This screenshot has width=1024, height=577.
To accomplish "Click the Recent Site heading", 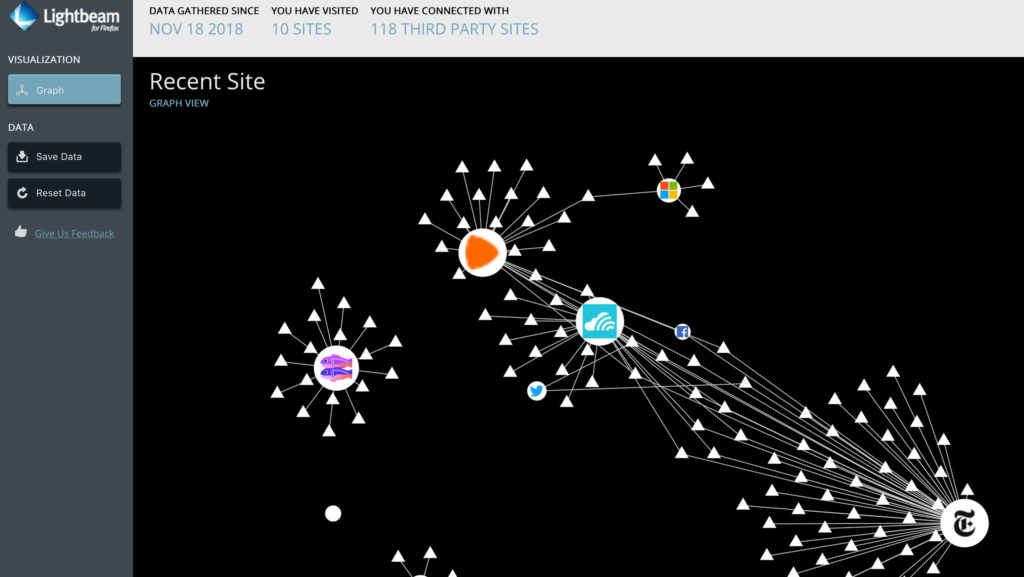I will [x=207, y=82].
